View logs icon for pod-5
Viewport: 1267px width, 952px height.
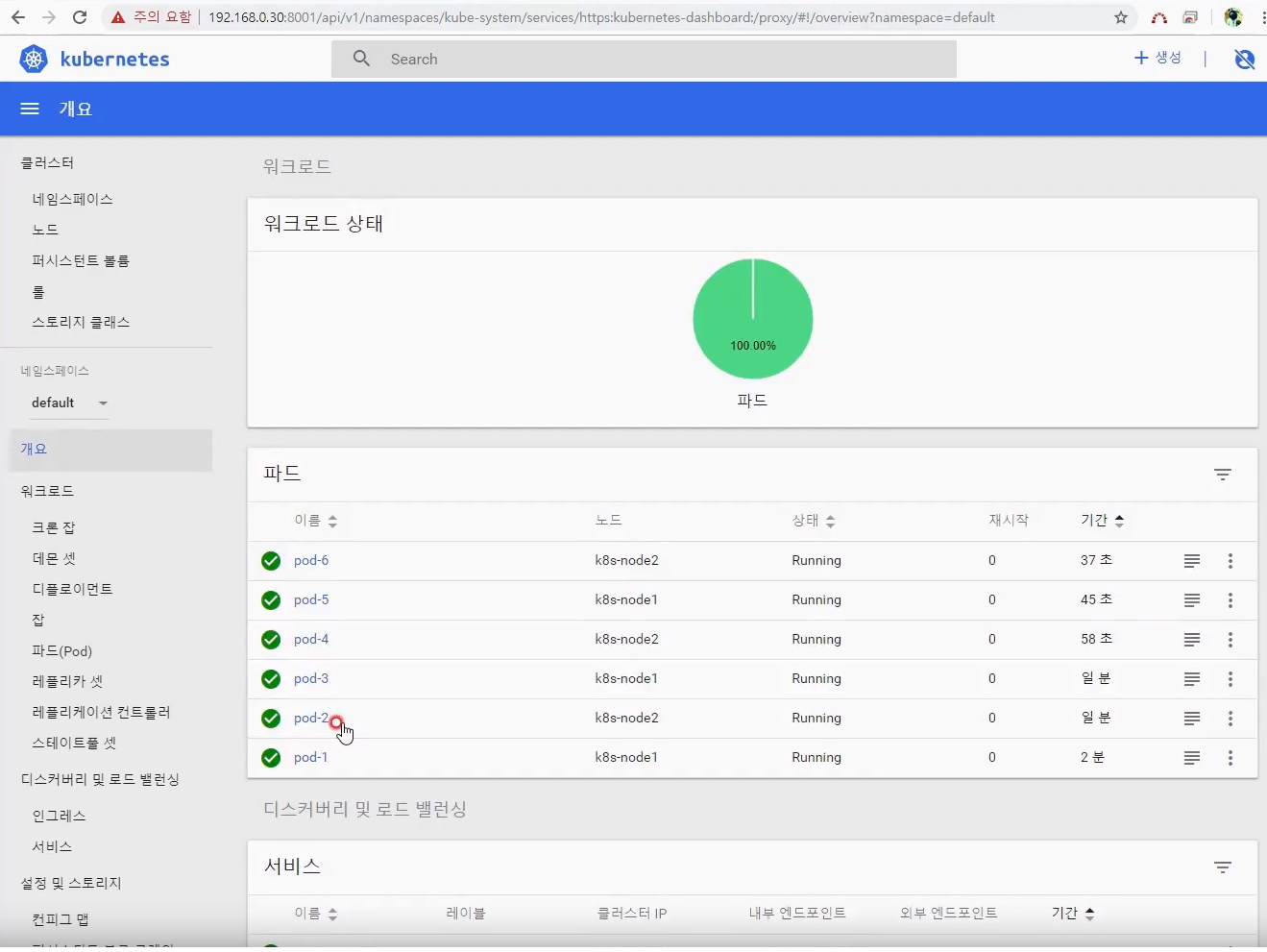click(x=1191, y=600)
